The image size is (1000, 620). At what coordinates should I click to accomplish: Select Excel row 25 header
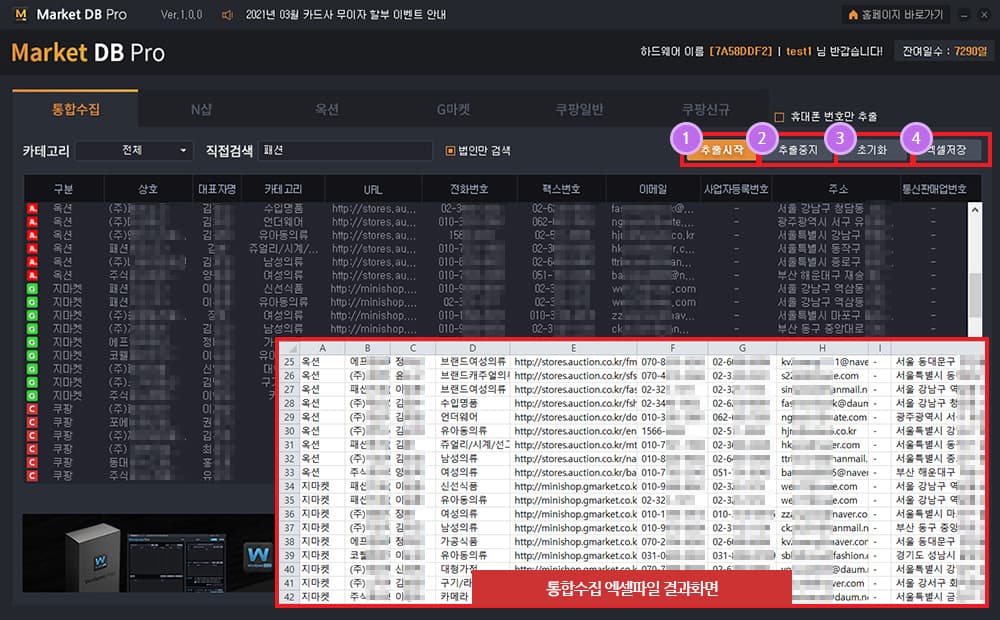tap(290, 362)
